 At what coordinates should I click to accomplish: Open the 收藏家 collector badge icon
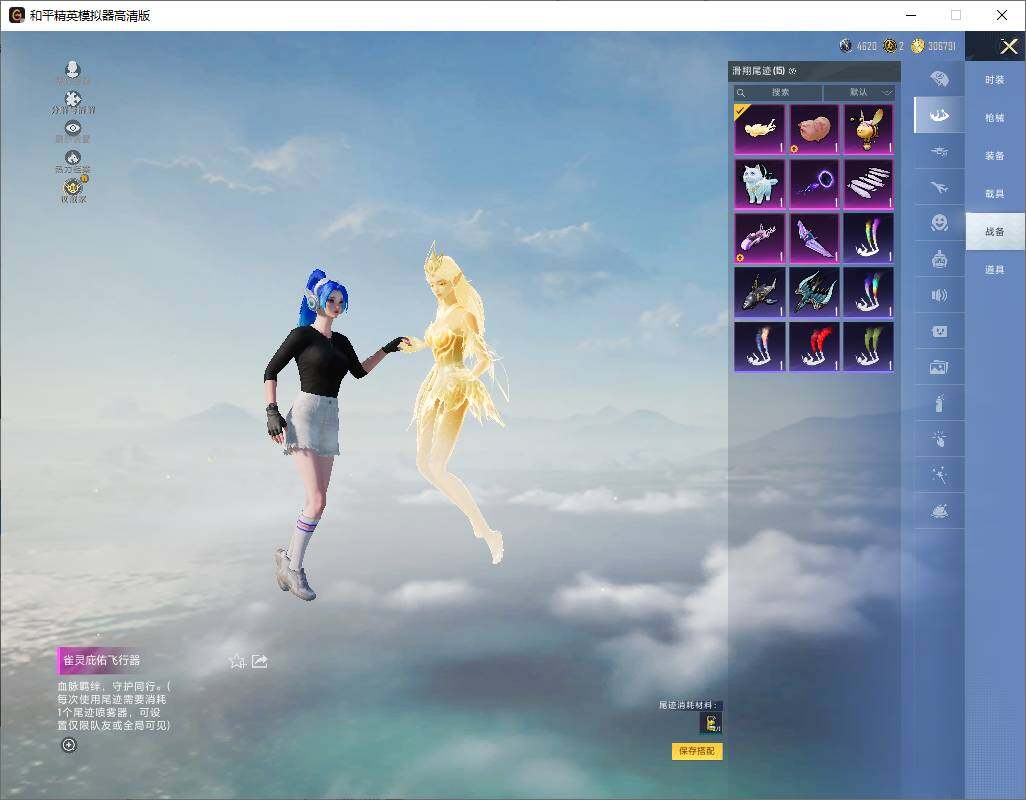pyautogui.click(x=73, y=187)
